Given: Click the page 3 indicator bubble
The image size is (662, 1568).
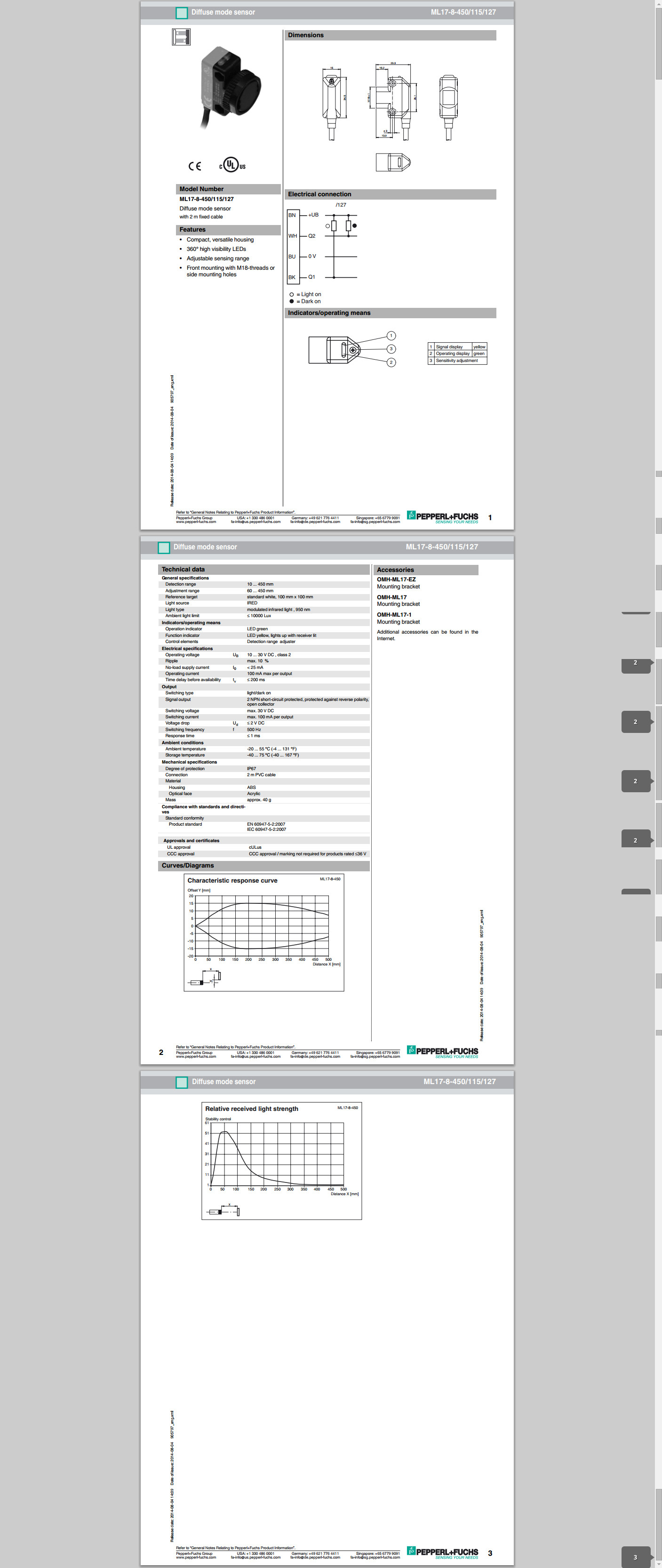Looking at the screenshot, I should (636, 1556).
